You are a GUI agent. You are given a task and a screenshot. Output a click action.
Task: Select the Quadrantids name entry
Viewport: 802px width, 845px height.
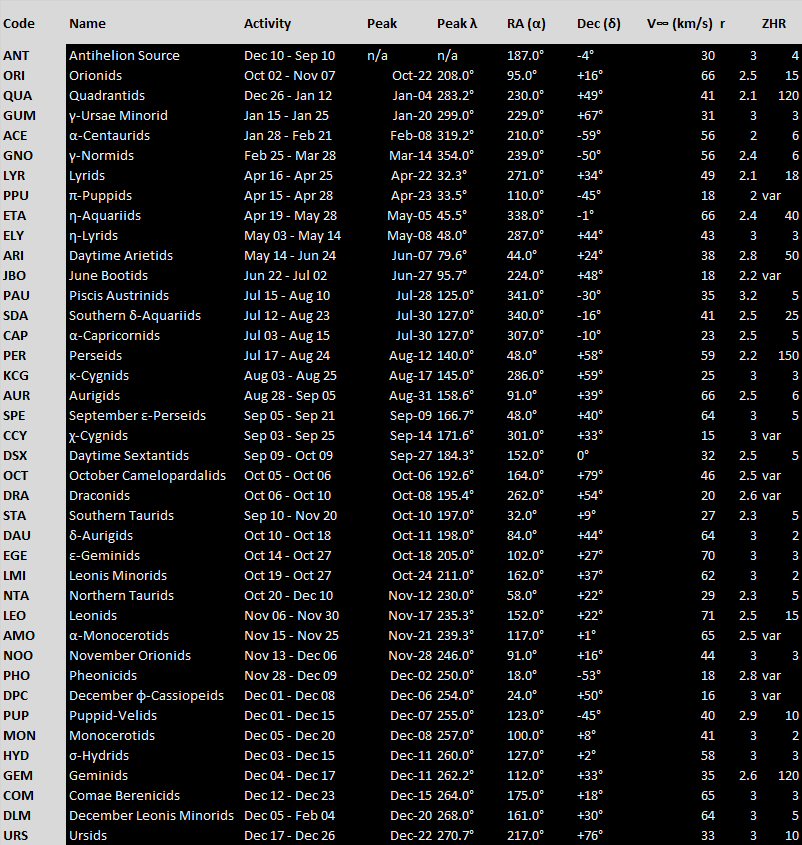(x=106, y=95)
